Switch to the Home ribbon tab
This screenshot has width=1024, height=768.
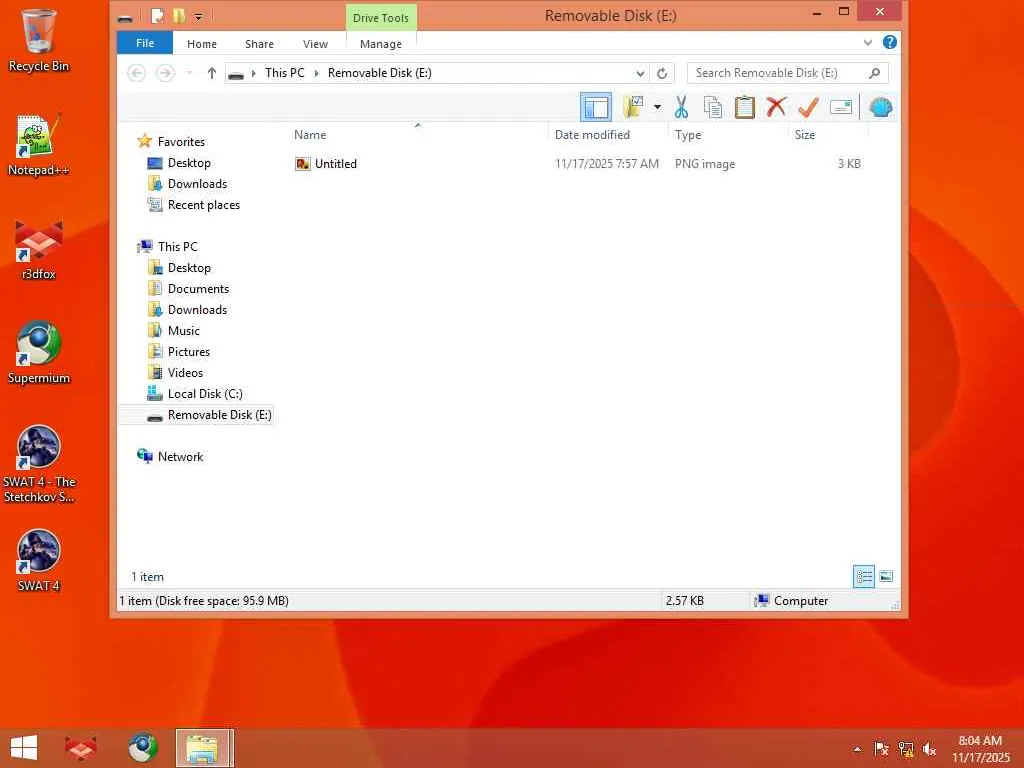coord(202,44)
